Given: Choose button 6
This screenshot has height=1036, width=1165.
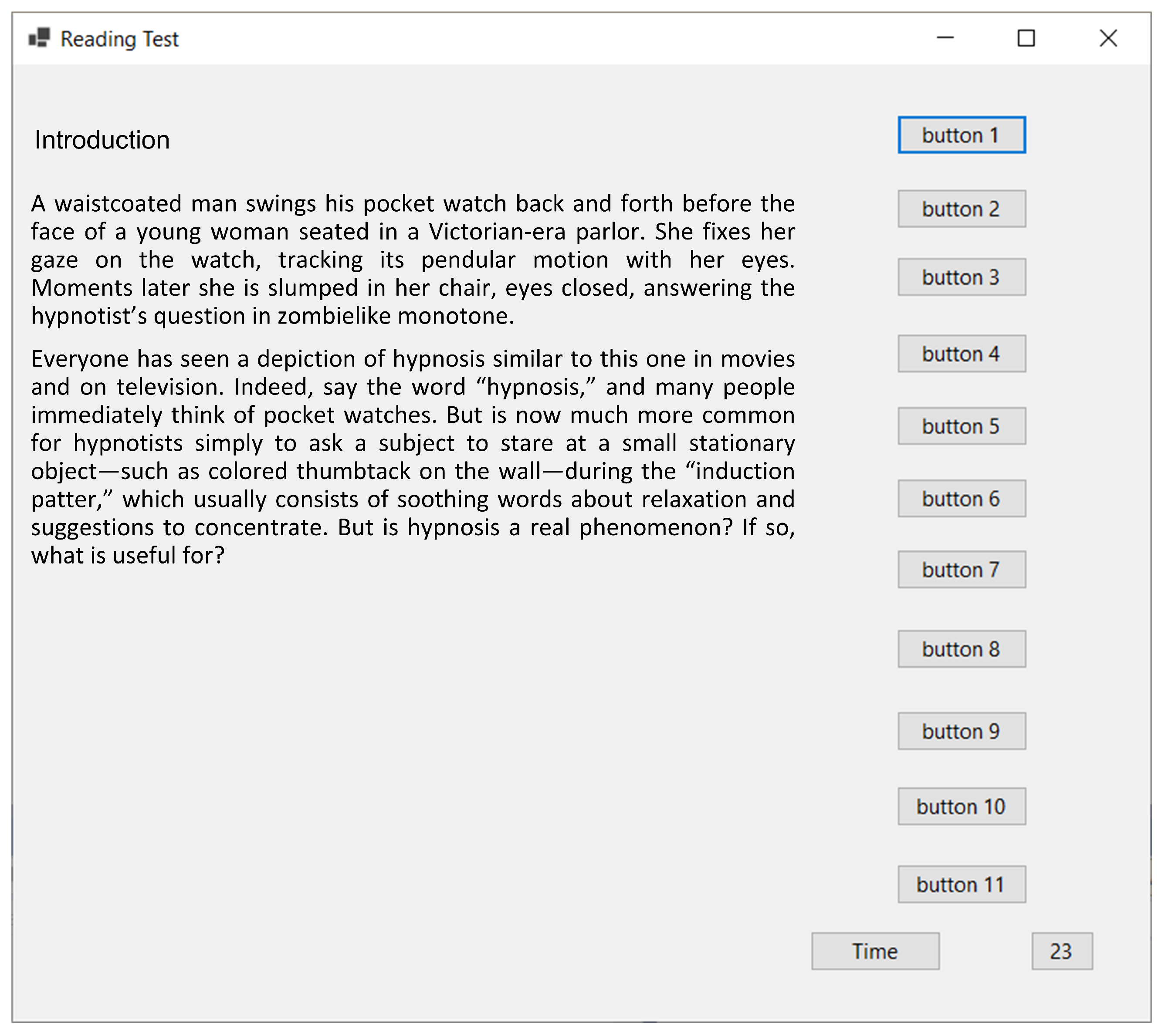Looking at the screenshot, I should tap(961, 499).
